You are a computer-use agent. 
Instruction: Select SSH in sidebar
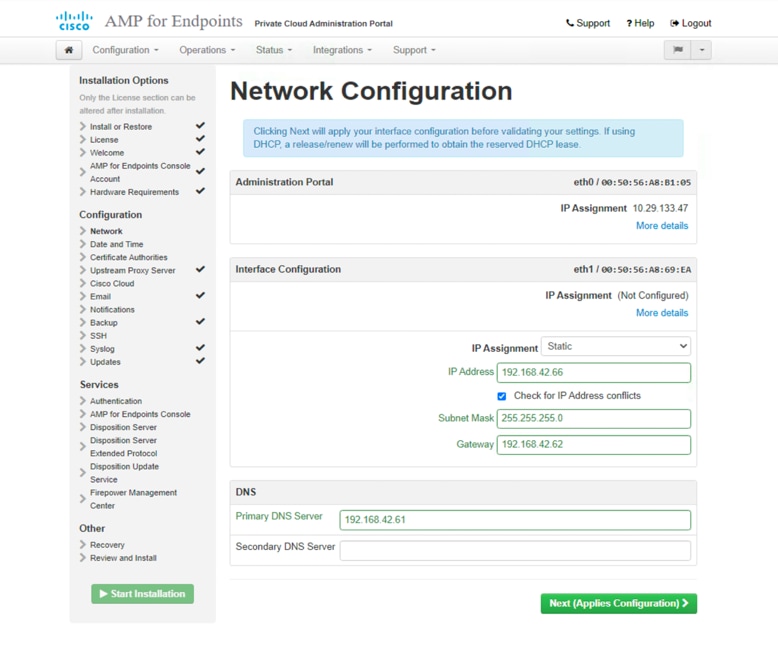coord(98,336)
